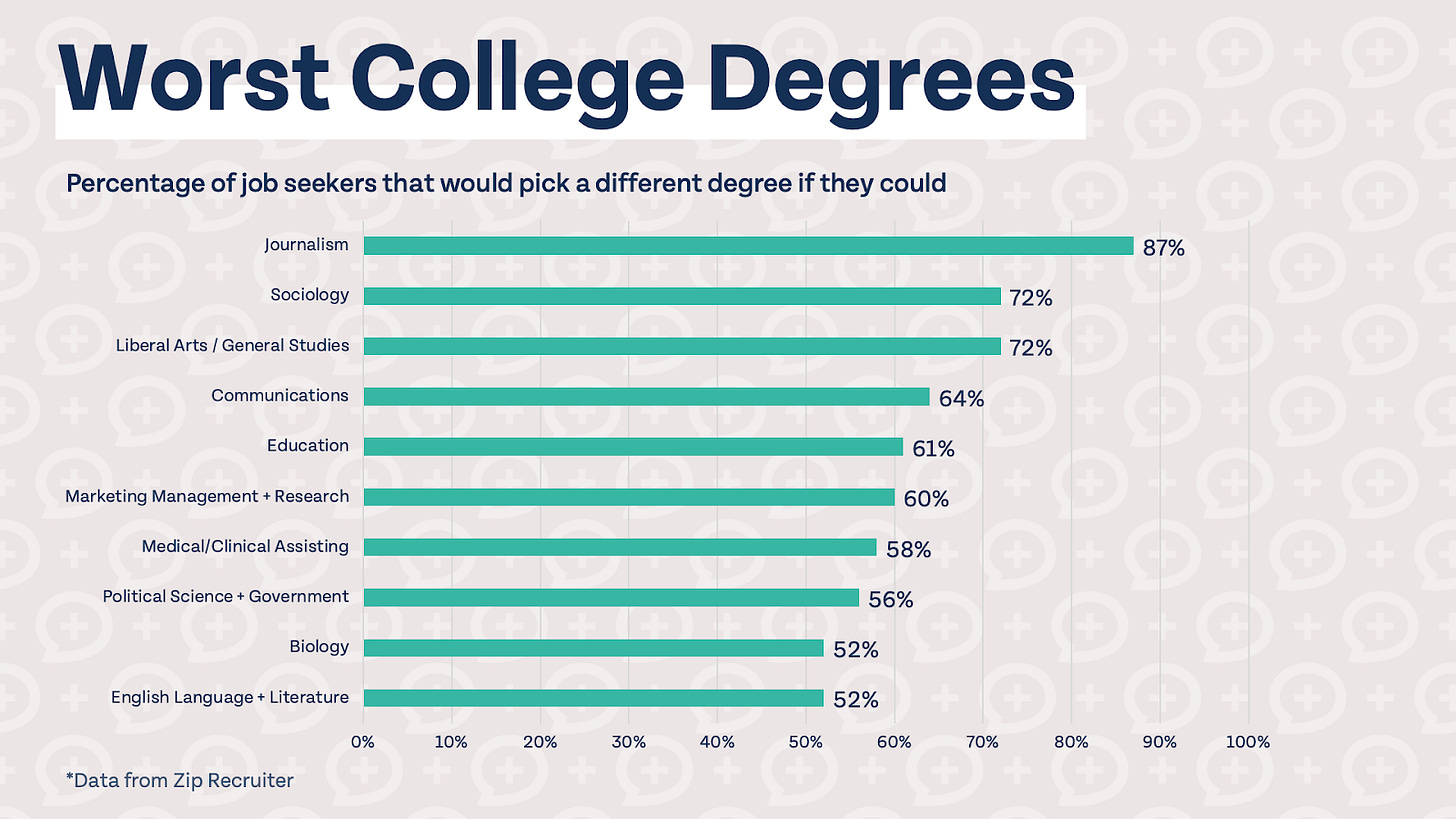The height and width of the screenshot is (819, 1456).
Task: Click the 'Worst College Degrees' title
Action: (569, 85)
